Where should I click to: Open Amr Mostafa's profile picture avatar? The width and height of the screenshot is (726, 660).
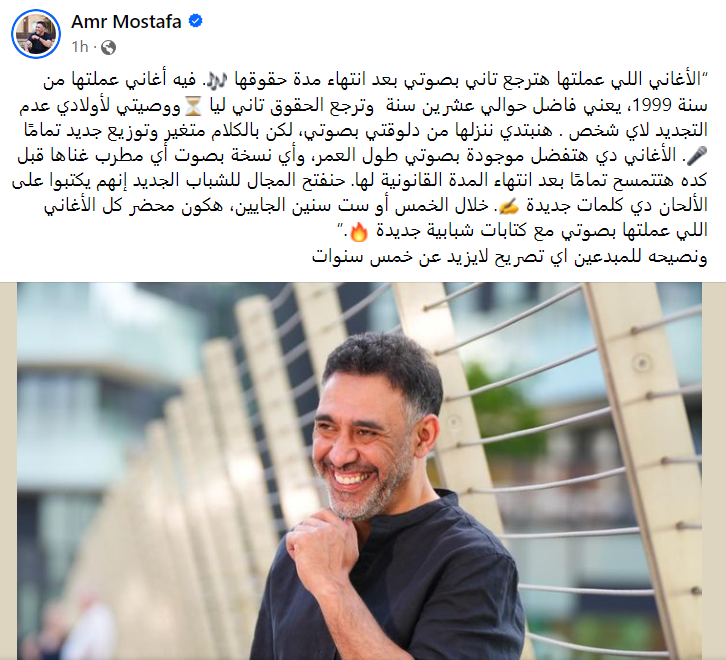point(36,34)
